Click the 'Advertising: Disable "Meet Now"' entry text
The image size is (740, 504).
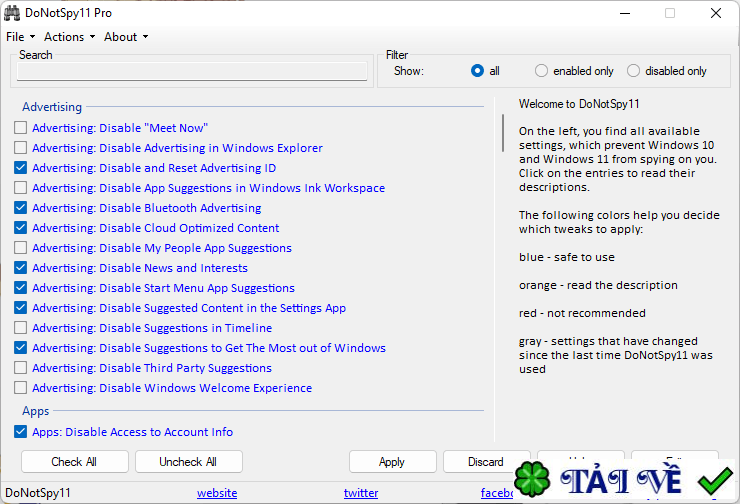pyautogui.click(x=120, y=128)
